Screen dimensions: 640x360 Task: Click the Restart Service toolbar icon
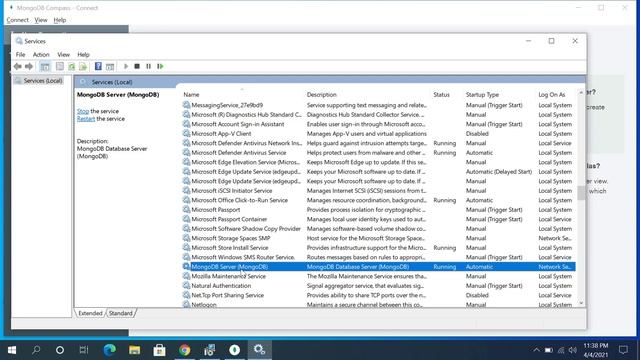(x=160, y=66)
